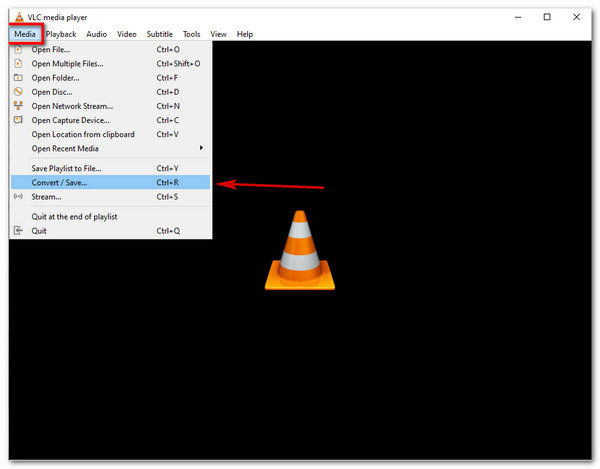Open the Audio menu

(96, 34)
